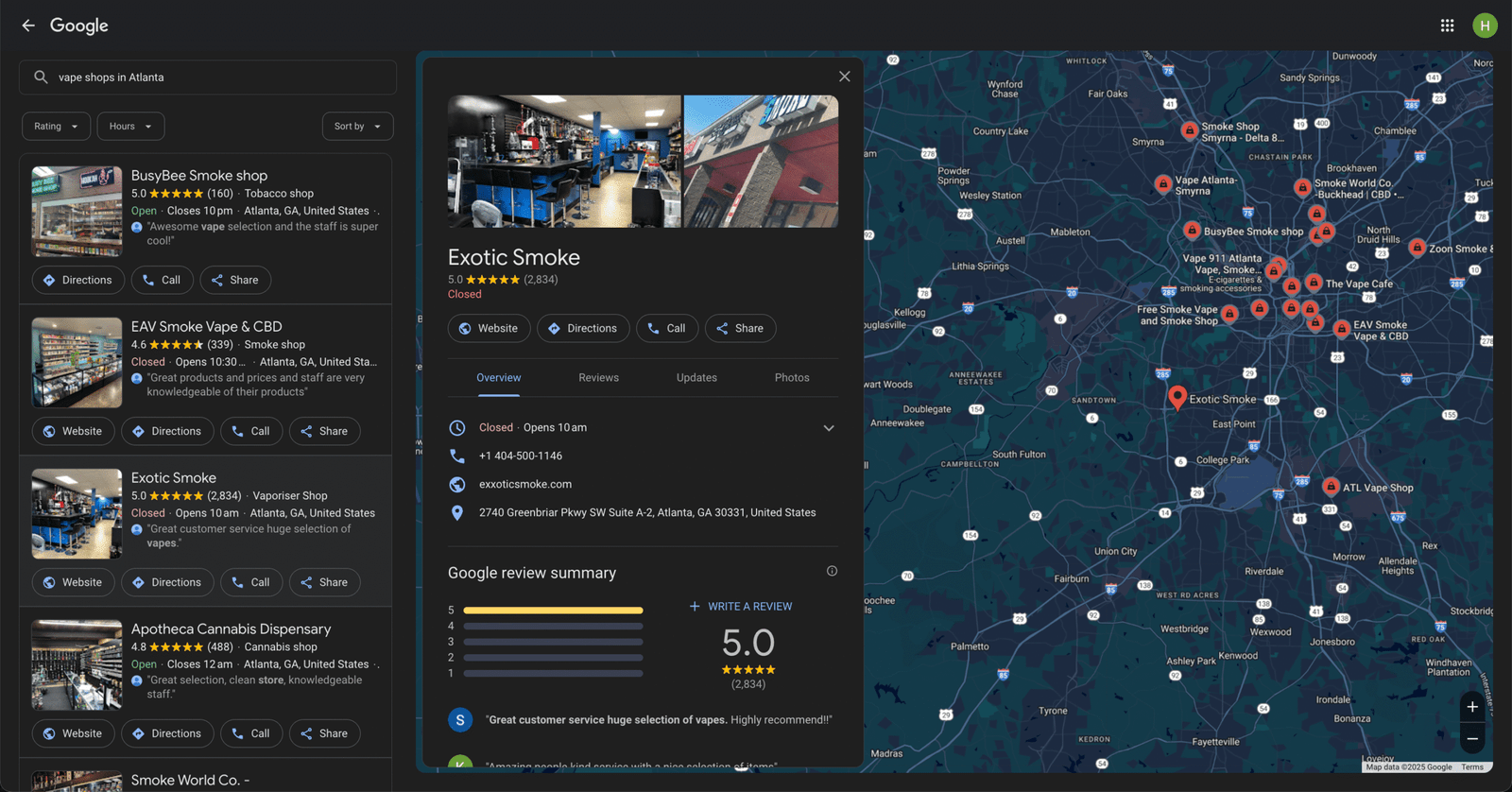Open Website for EAV Smoke Vape & CBD listing
The image size is (1512, 792).
tap(74, 431)
